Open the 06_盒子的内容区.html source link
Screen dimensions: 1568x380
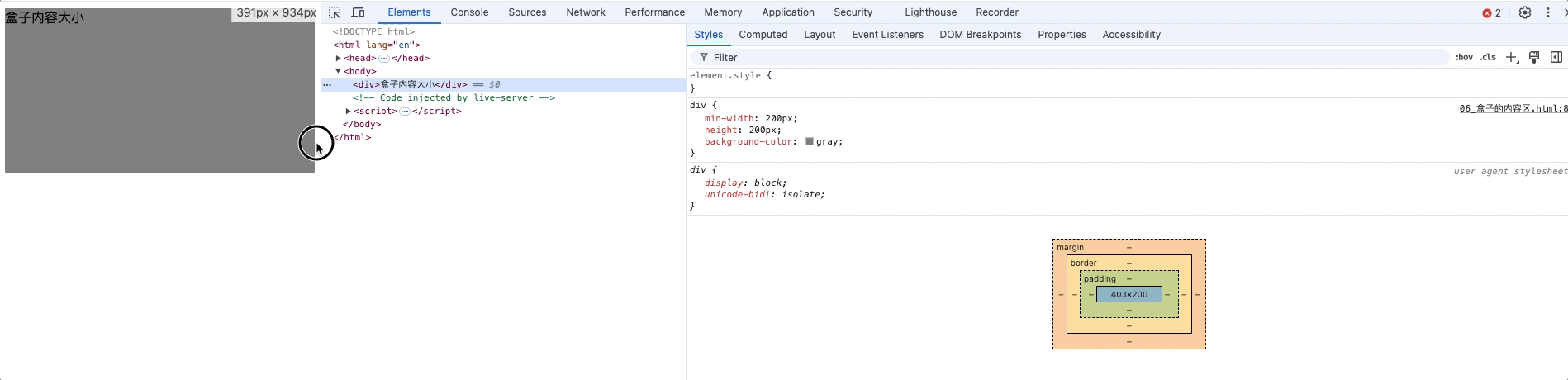pos(1513,108)
